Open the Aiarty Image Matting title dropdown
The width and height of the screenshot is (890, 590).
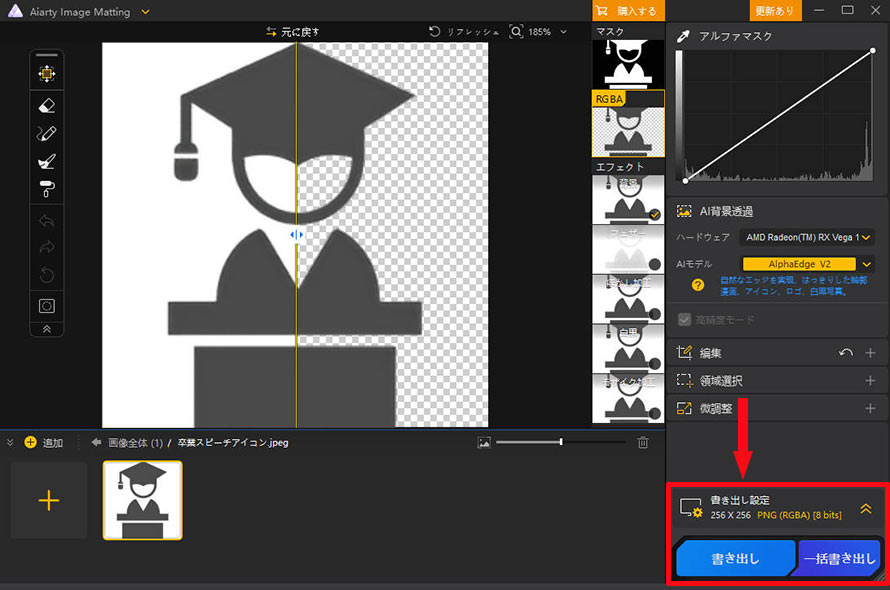coord(145,11)
